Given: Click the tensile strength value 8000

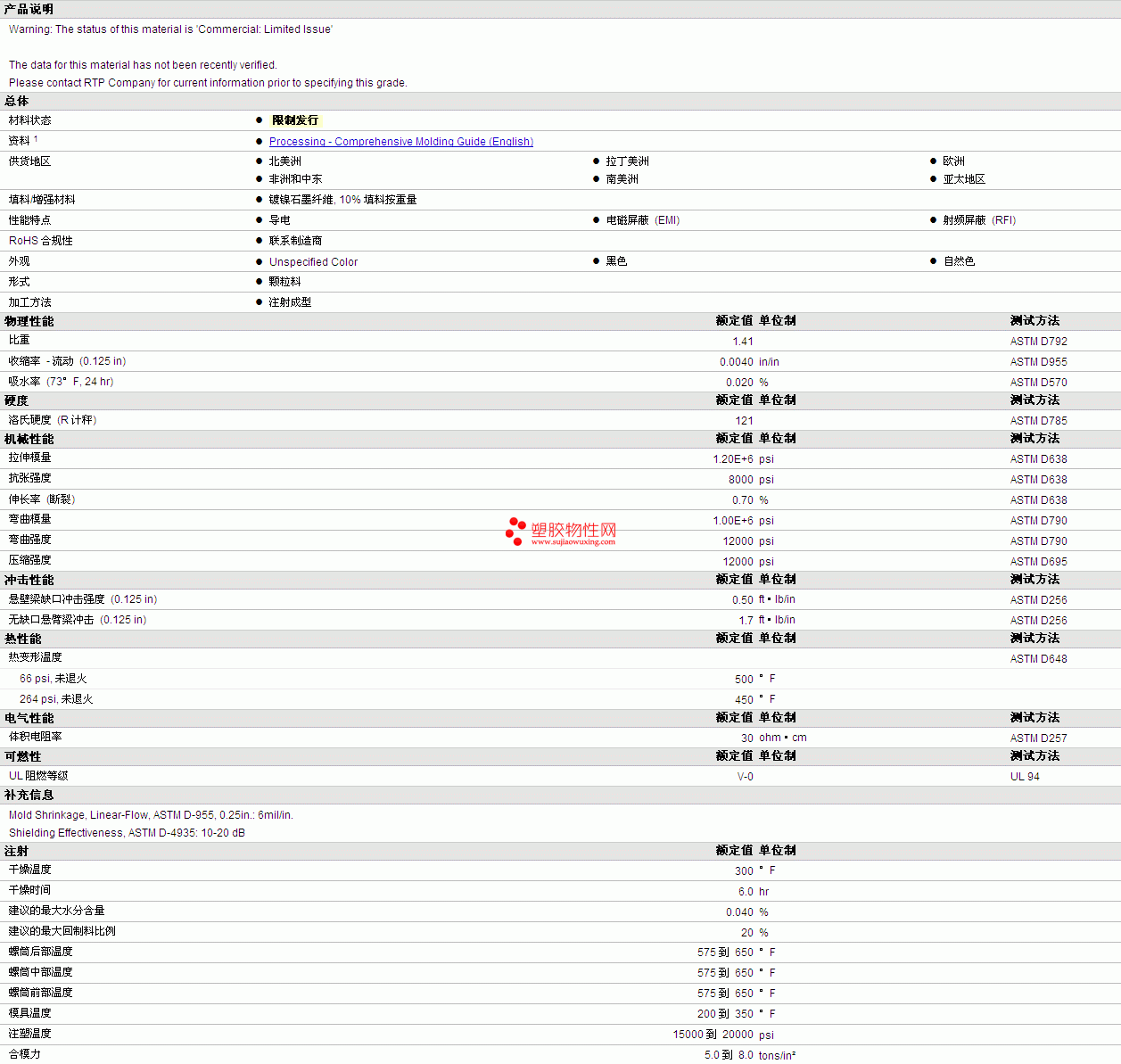Looking at the screenshot, I should tap(741, 480).
